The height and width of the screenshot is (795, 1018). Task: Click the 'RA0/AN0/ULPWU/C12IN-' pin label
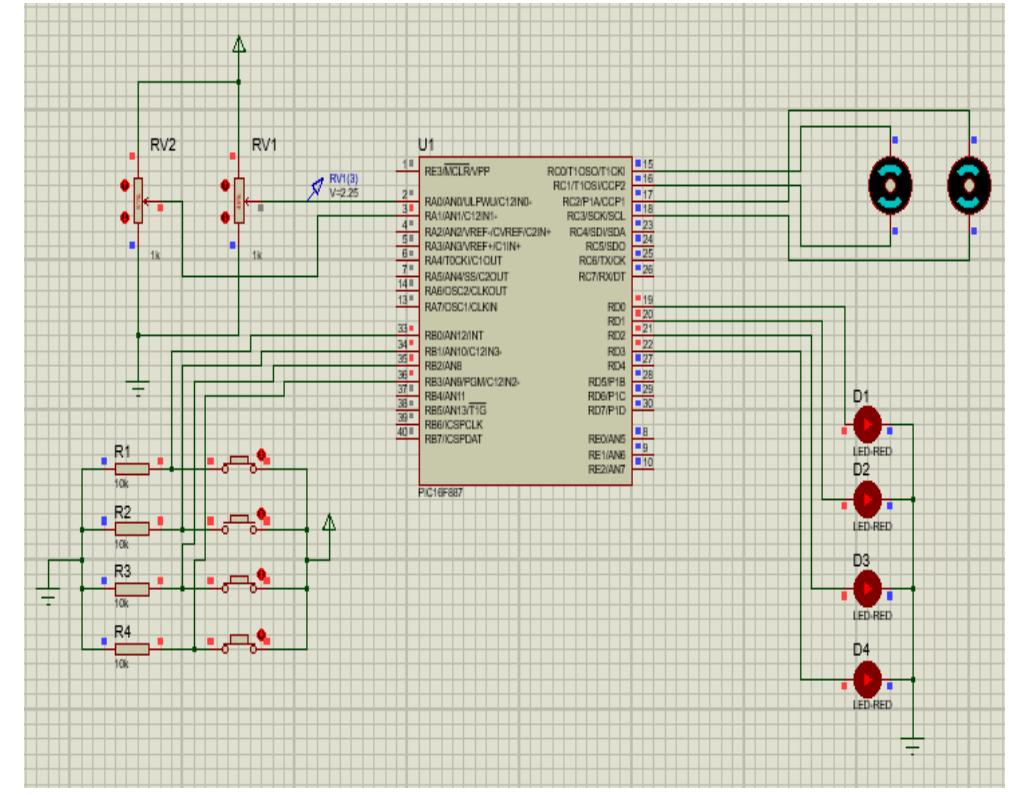(478, 201)
